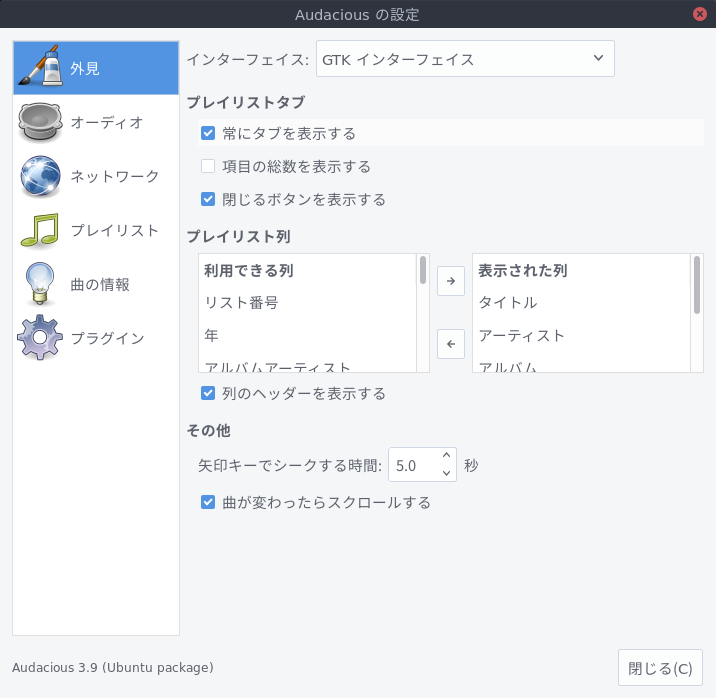716x698 pixels.
Task: Toggle 閉じるボタンを表示する checkbox
Action: coord(208,199)
